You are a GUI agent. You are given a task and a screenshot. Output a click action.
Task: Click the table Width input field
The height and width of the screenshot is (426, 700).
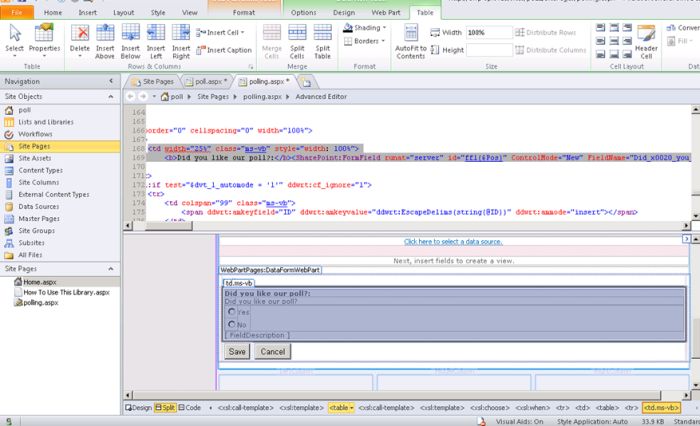489,33
